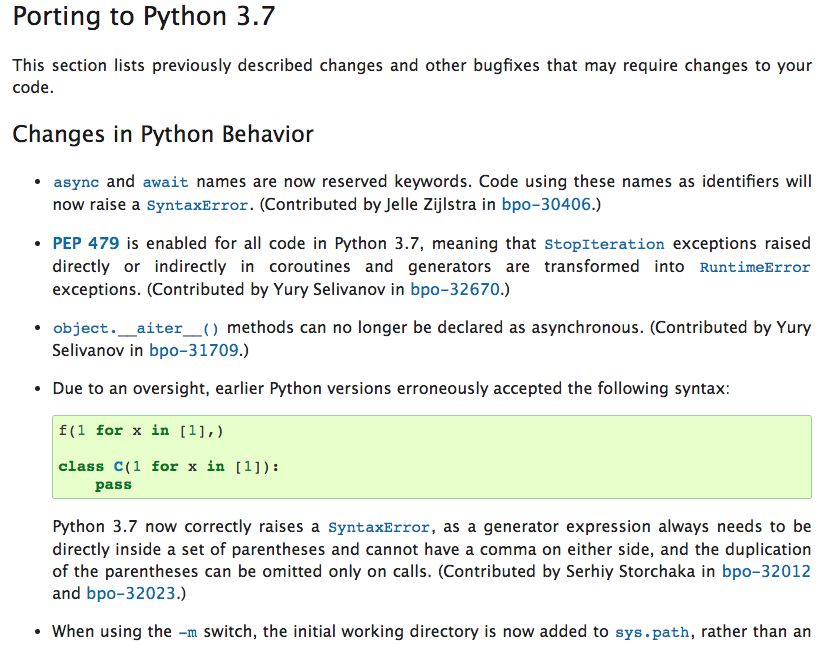Click the SyntaxError link below the code block
821x645 pixels.
(379, 527)
